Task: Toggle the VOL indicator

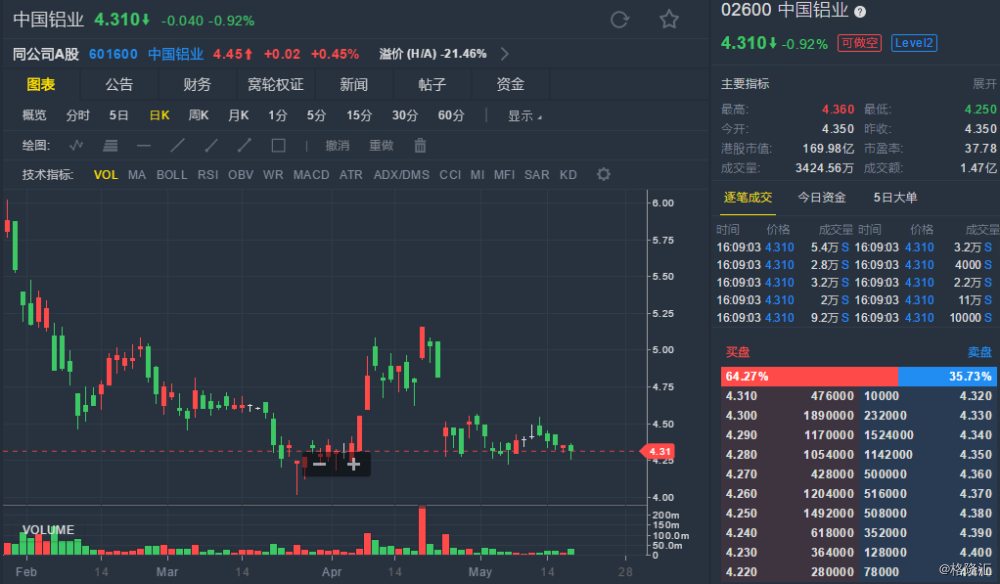Action: (106, 175)
